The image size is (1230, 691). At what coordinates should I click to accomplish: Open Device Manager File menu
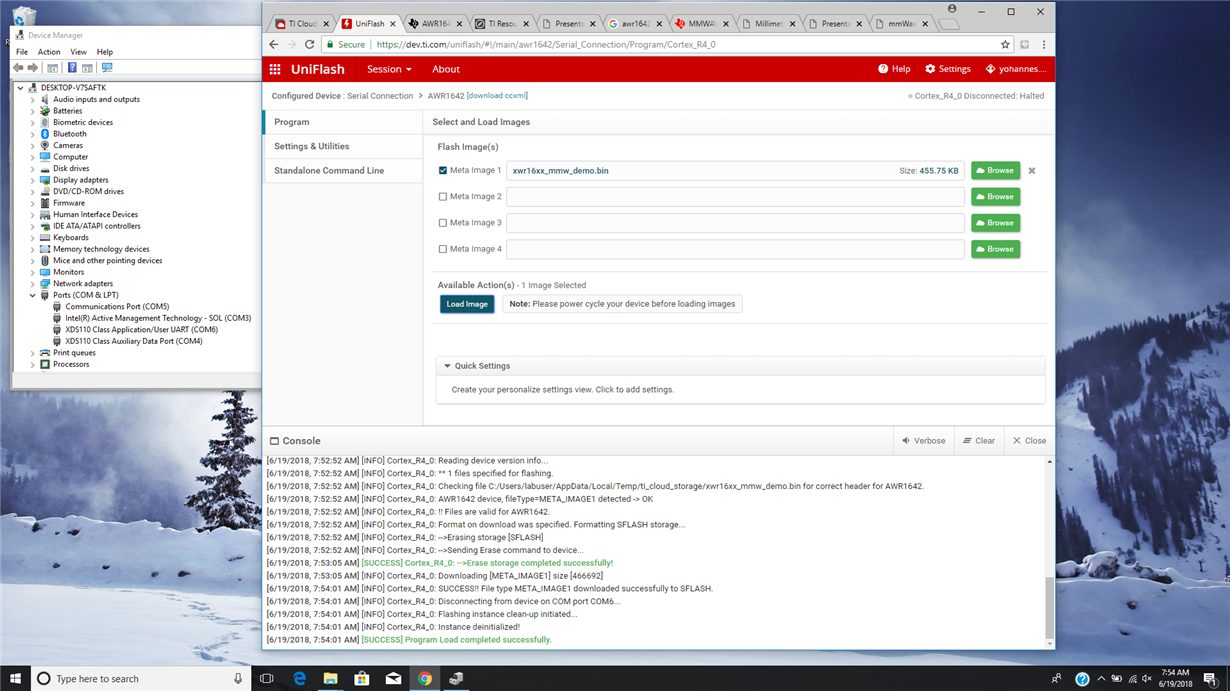tap(22, 52)
